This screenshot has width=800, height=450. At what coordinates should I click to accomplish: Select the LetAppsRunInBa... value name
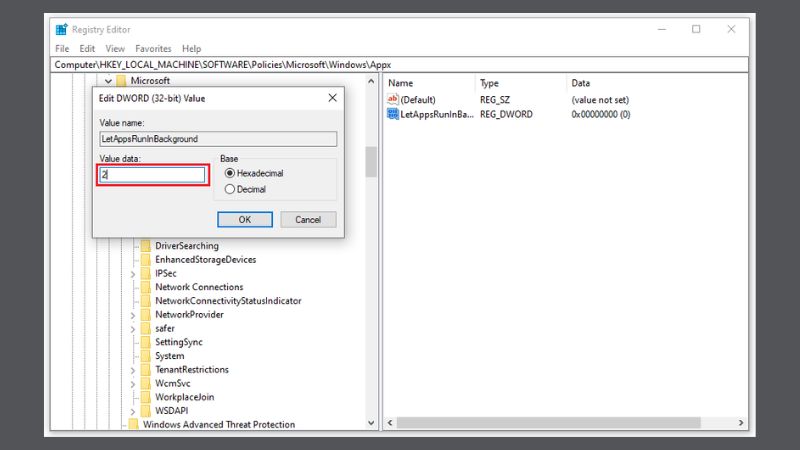coord(437,114)
